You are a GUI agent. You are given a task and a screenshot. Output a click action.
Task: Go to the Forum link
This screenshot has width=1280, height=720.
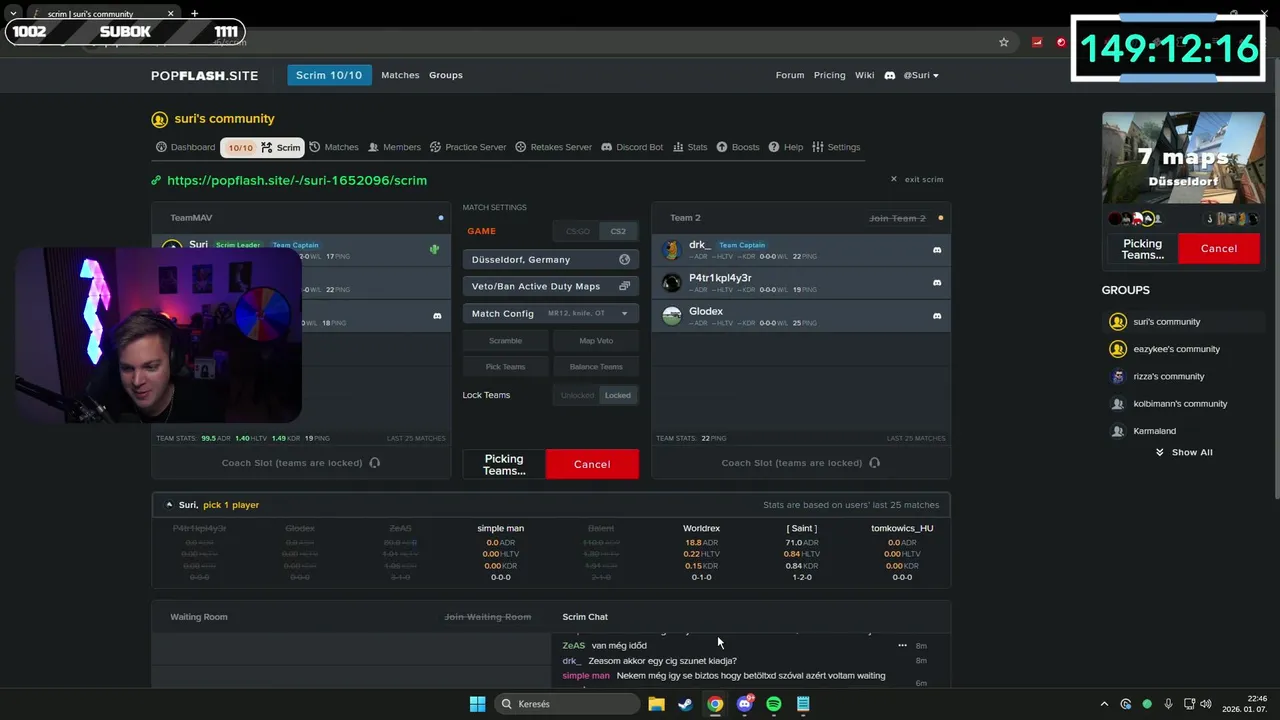[x=790, y=75]
